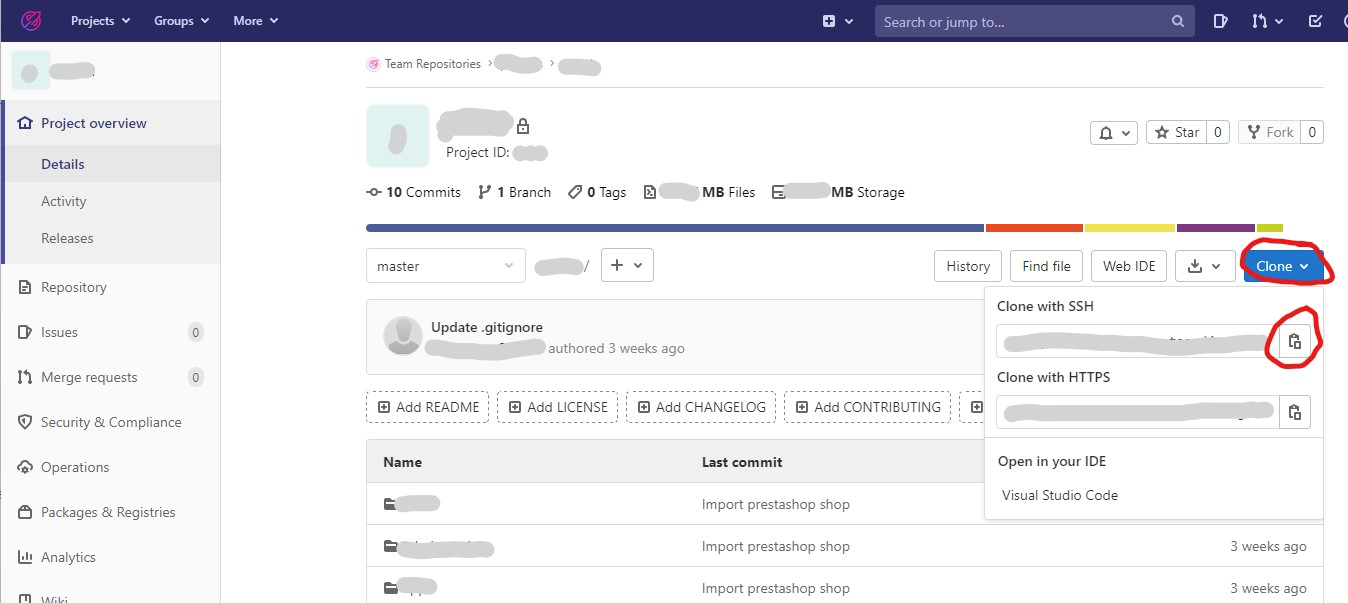
Task: Click the GitLab home logo
Action: [31, 20]
